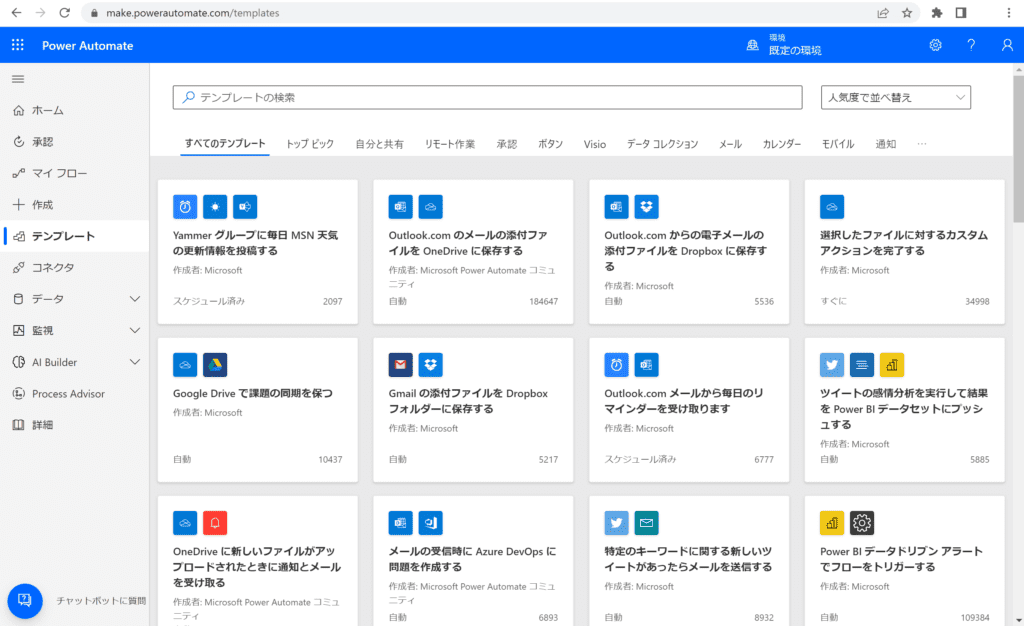Viewport: 1024px width, 626px height.
Task: Click the settings gear in header
Action: point(935,45)
